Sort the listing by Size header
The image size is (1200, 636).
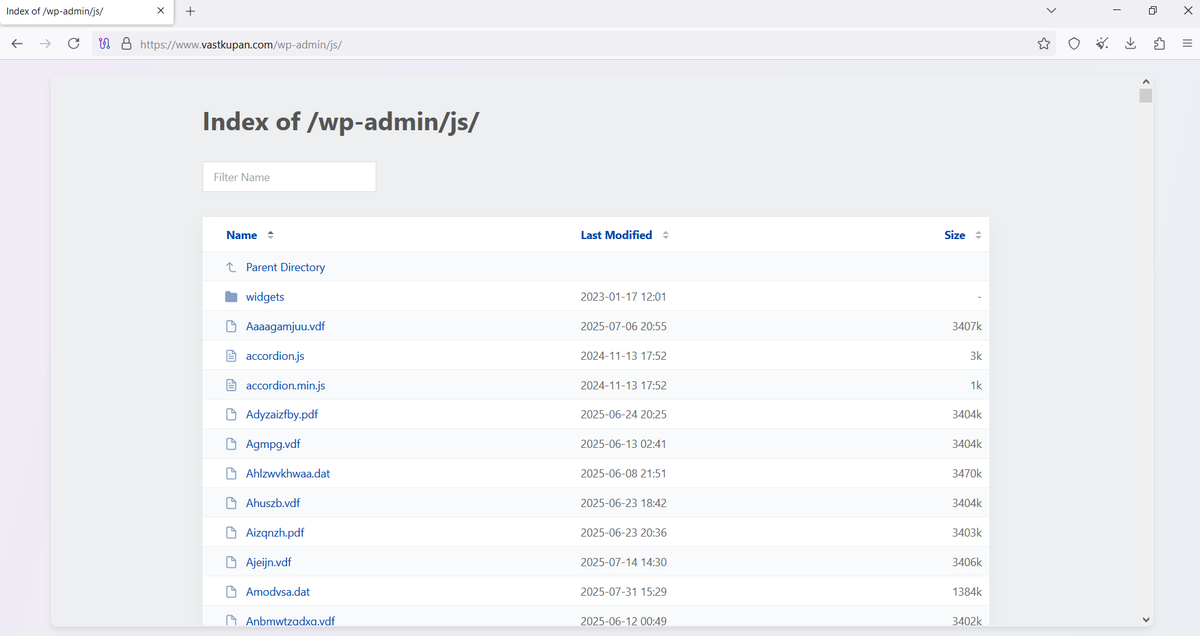955,235
